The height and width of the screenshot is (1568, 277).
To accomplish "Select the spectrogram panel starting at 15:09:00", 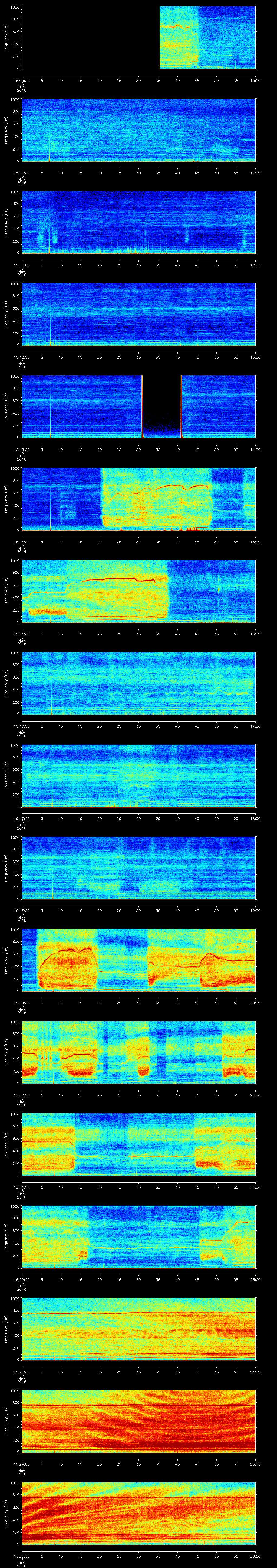I will click(139, 38).
